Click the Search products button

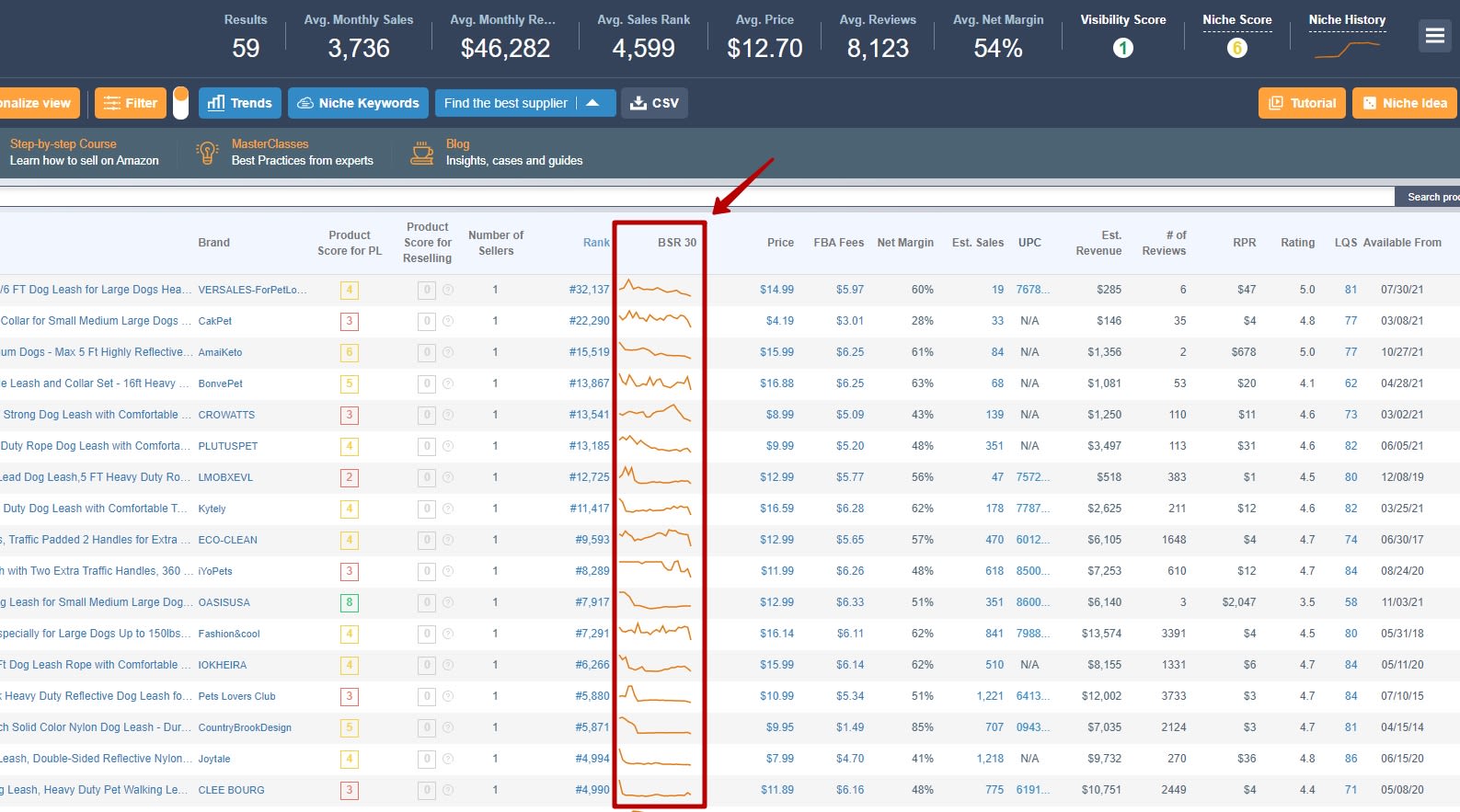pos(1427,197)
